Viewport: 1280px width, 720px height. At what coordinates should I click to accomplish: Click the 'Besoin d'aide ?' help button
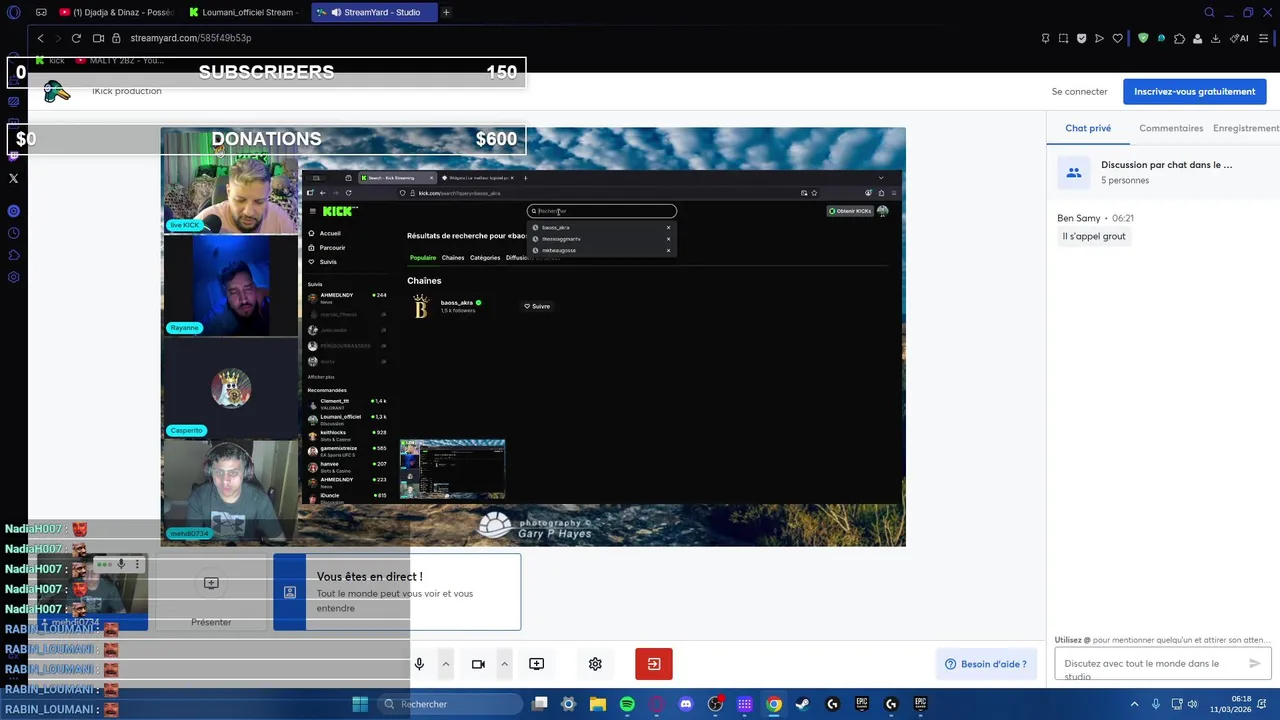click(x=986, y=664)
